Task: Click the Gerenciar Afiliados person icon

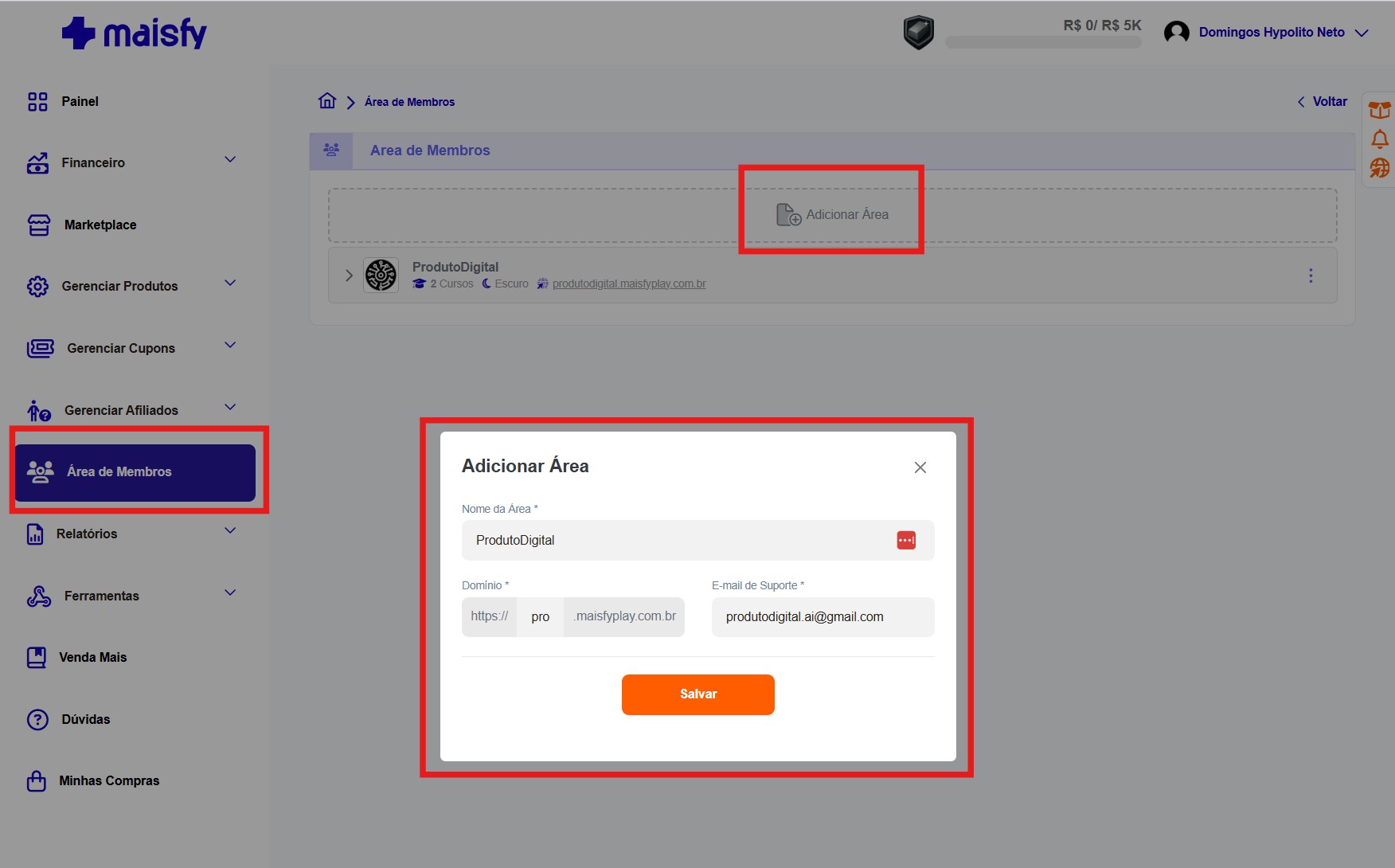Action: pyautogui.click(x=38, y=410)
